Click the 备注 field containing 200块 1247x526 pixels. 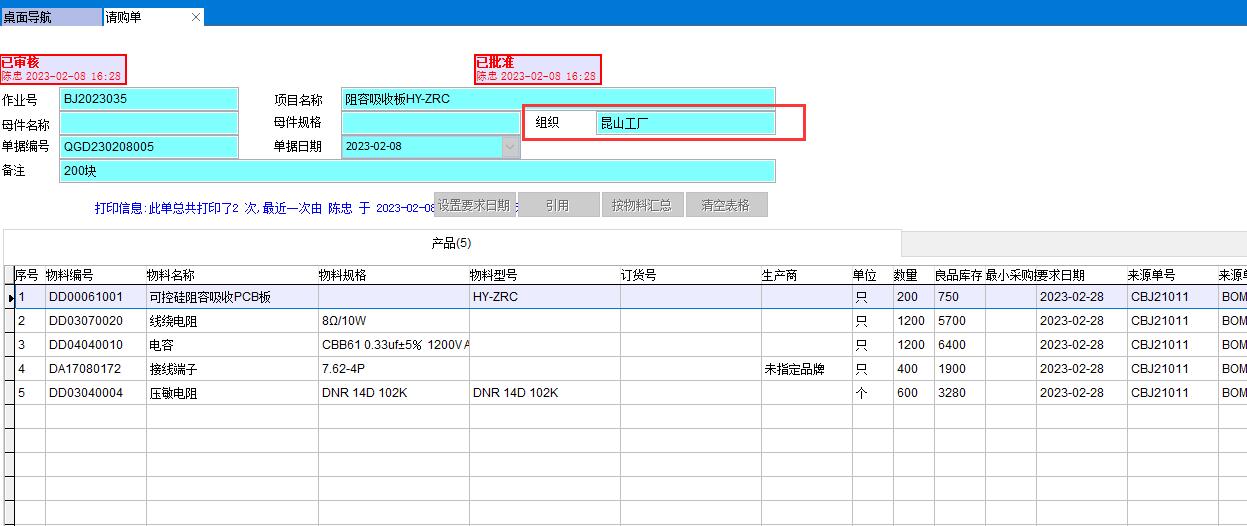coord(417,171)
